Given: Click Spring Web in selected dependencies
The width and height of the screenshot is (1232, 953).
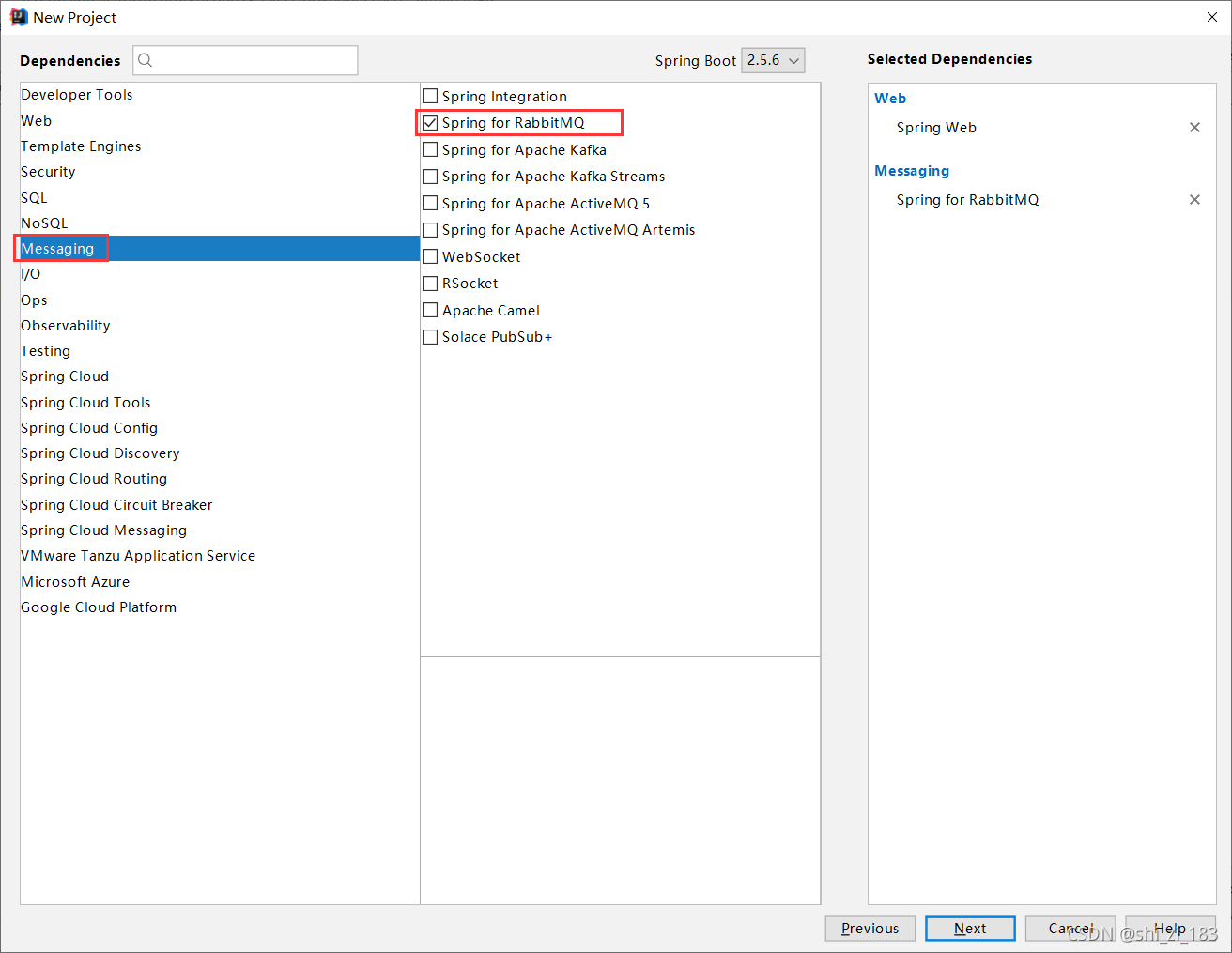Looking at the screenshot, I should pos(936,128).
